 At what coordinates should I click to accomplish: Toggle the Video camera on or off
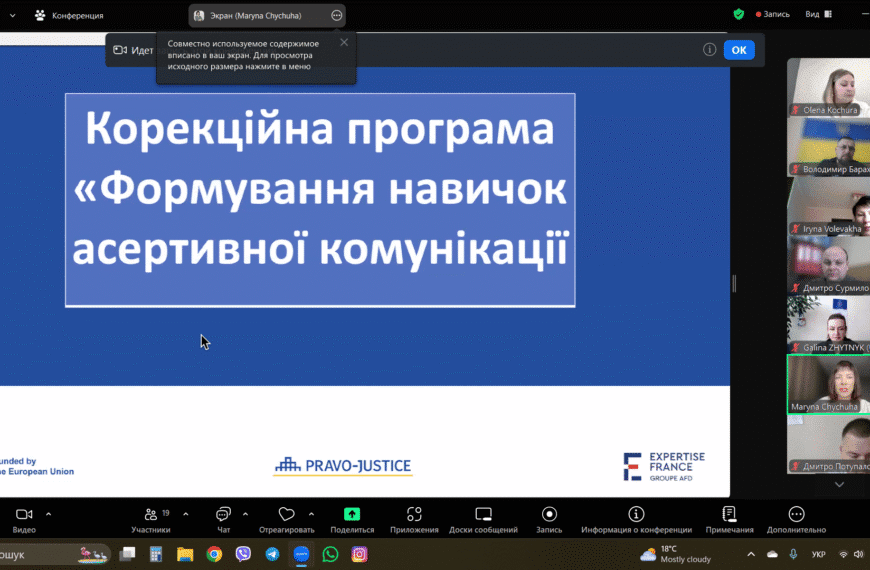[x=24, y=514]
